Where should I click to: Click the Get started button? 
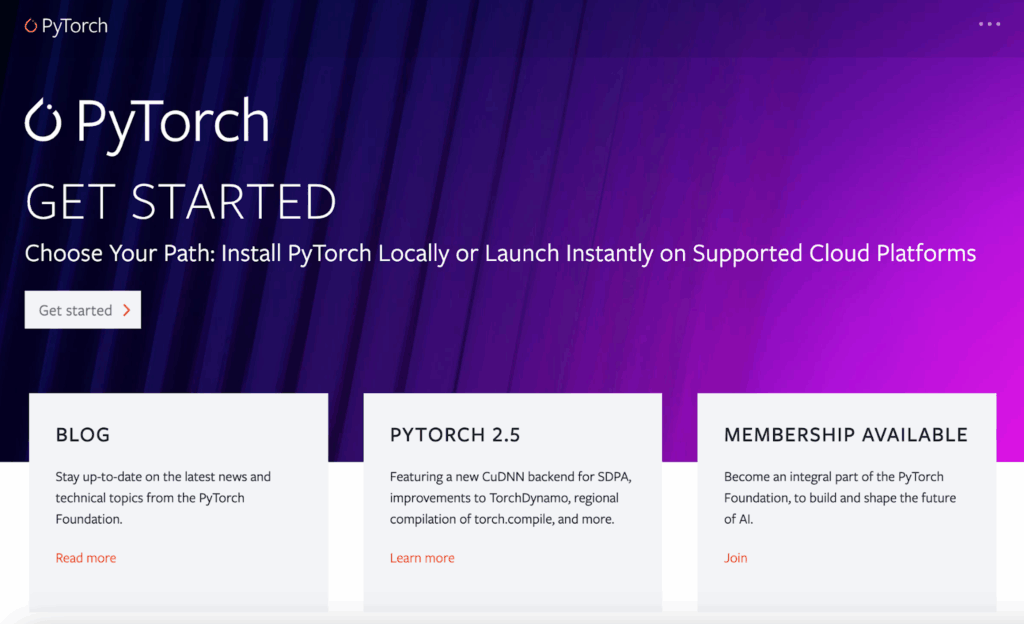tap(83, 309)
